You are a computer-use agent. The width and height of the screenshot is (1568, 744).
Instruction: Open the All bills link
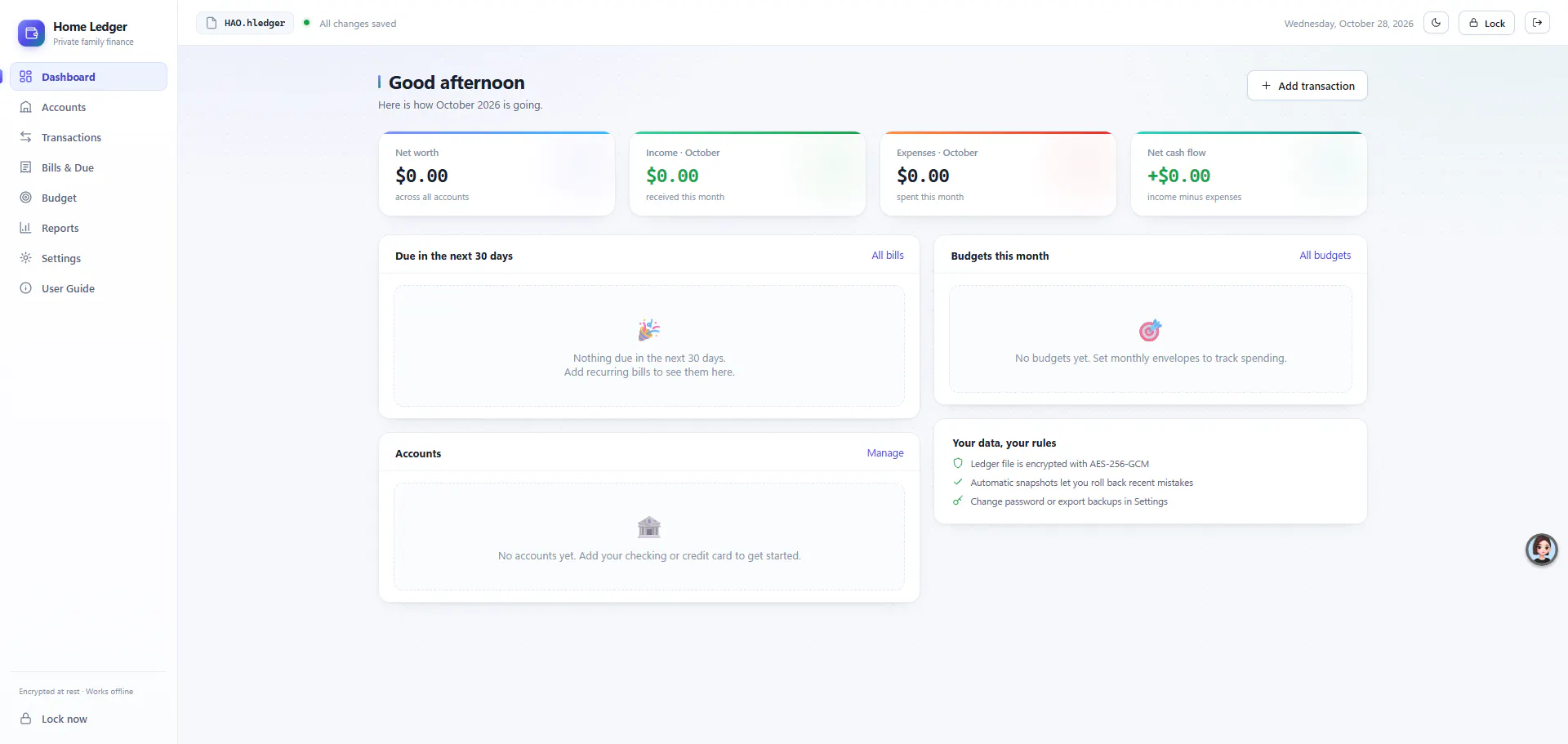point(887,256)
